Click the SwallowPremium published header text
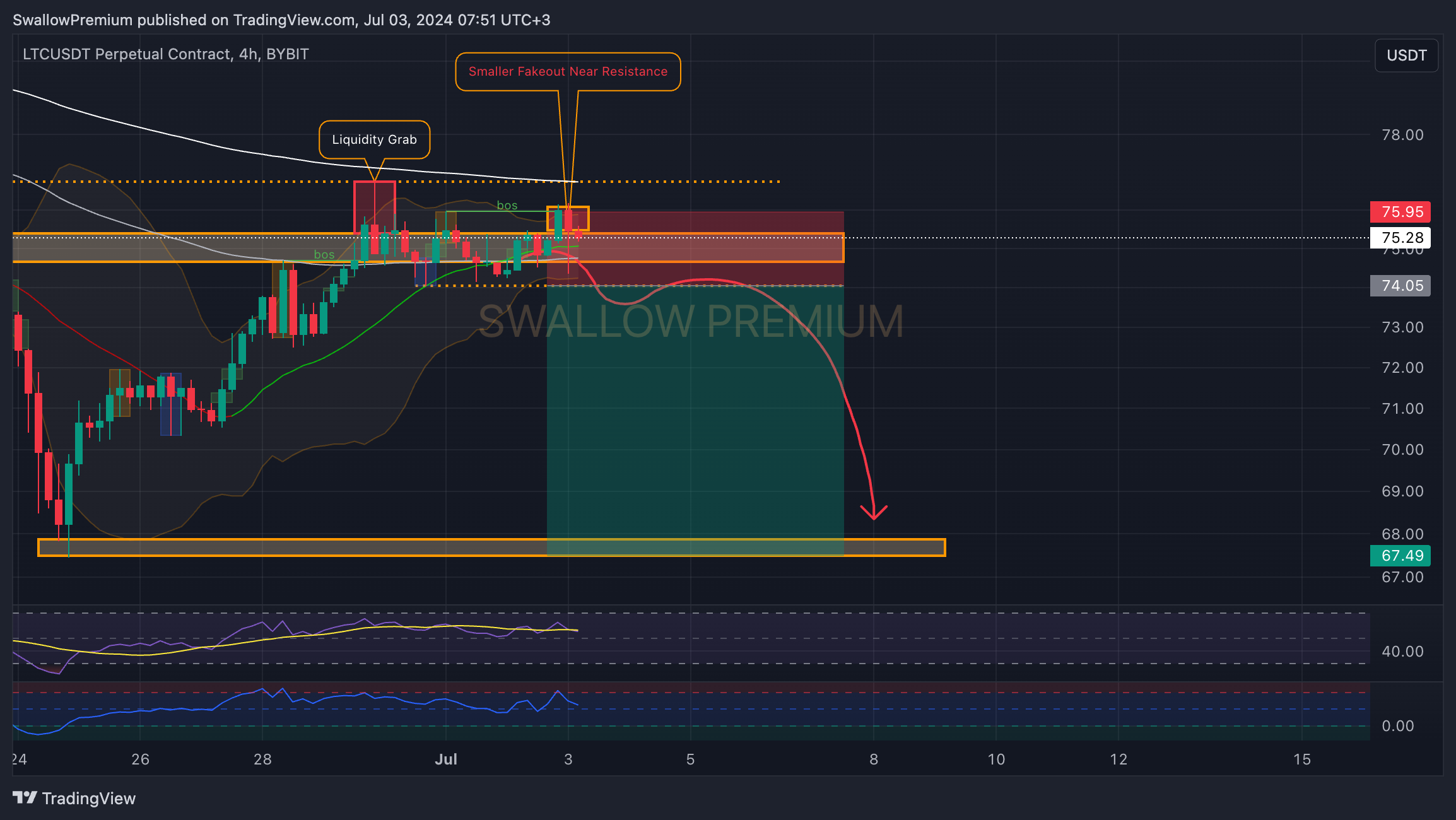This screenshot has height=820, width=1456. pyautogui.click(x=281, y=20)
